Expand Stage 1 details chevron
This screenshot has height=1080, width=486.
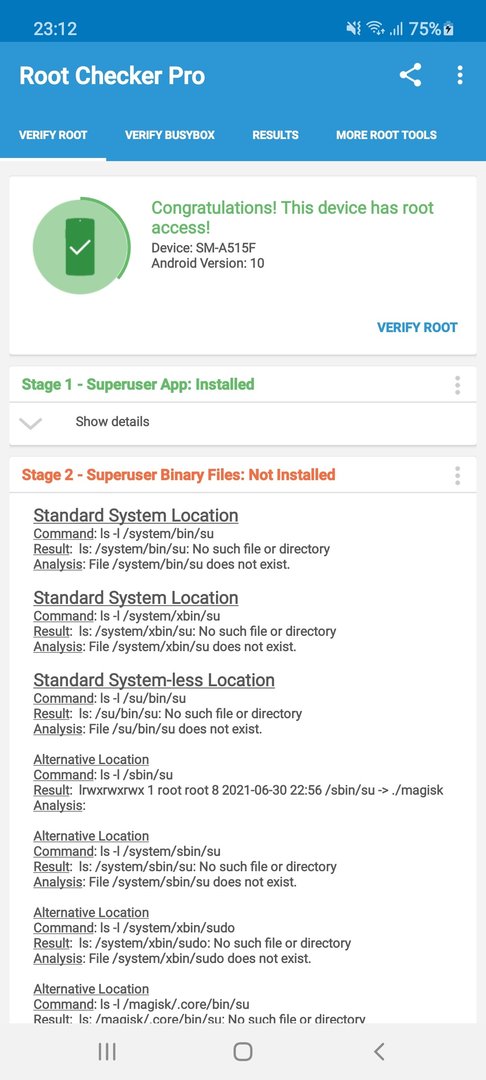pyautogui.click(x=31, y=423)
